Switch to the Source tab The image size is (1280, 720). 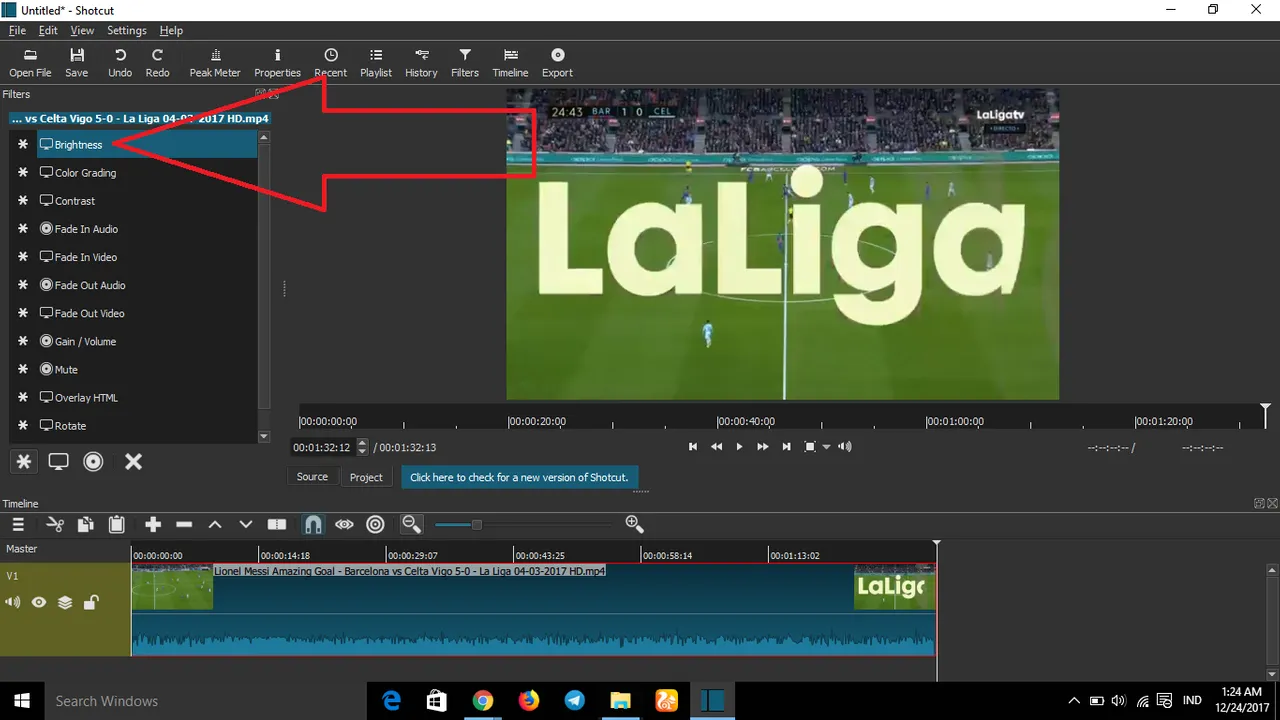coord(312,477)
